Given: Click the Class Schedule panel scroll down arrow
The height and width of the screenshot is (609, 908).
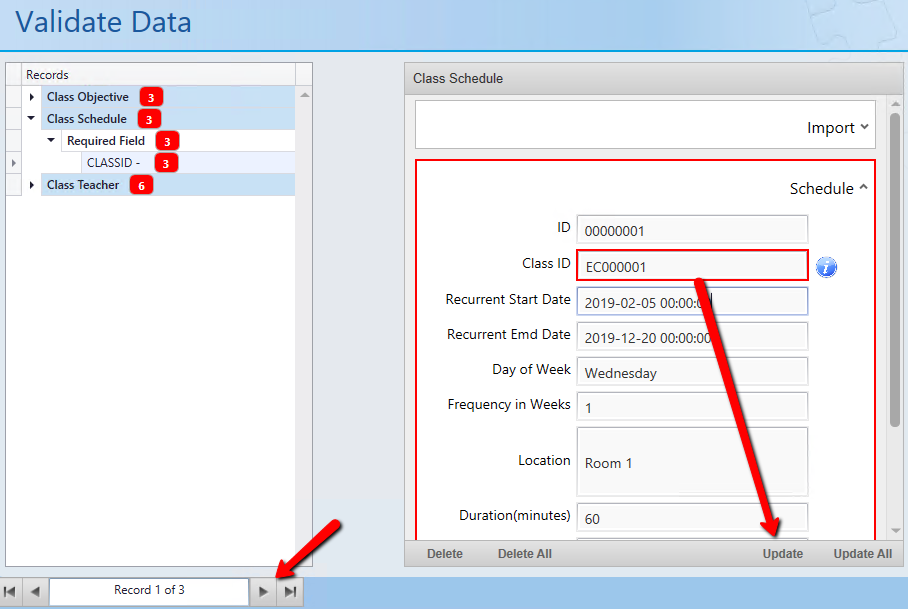Looking at the screenshot, I should coord(895,530).
